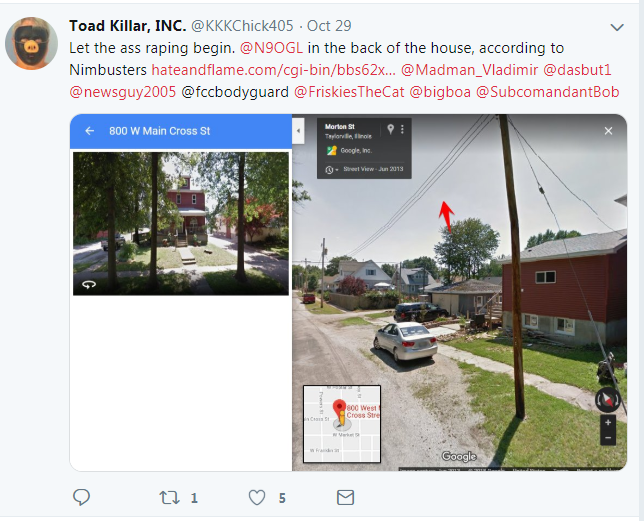Click the map pin icon in Morton St card

point(391,129)
